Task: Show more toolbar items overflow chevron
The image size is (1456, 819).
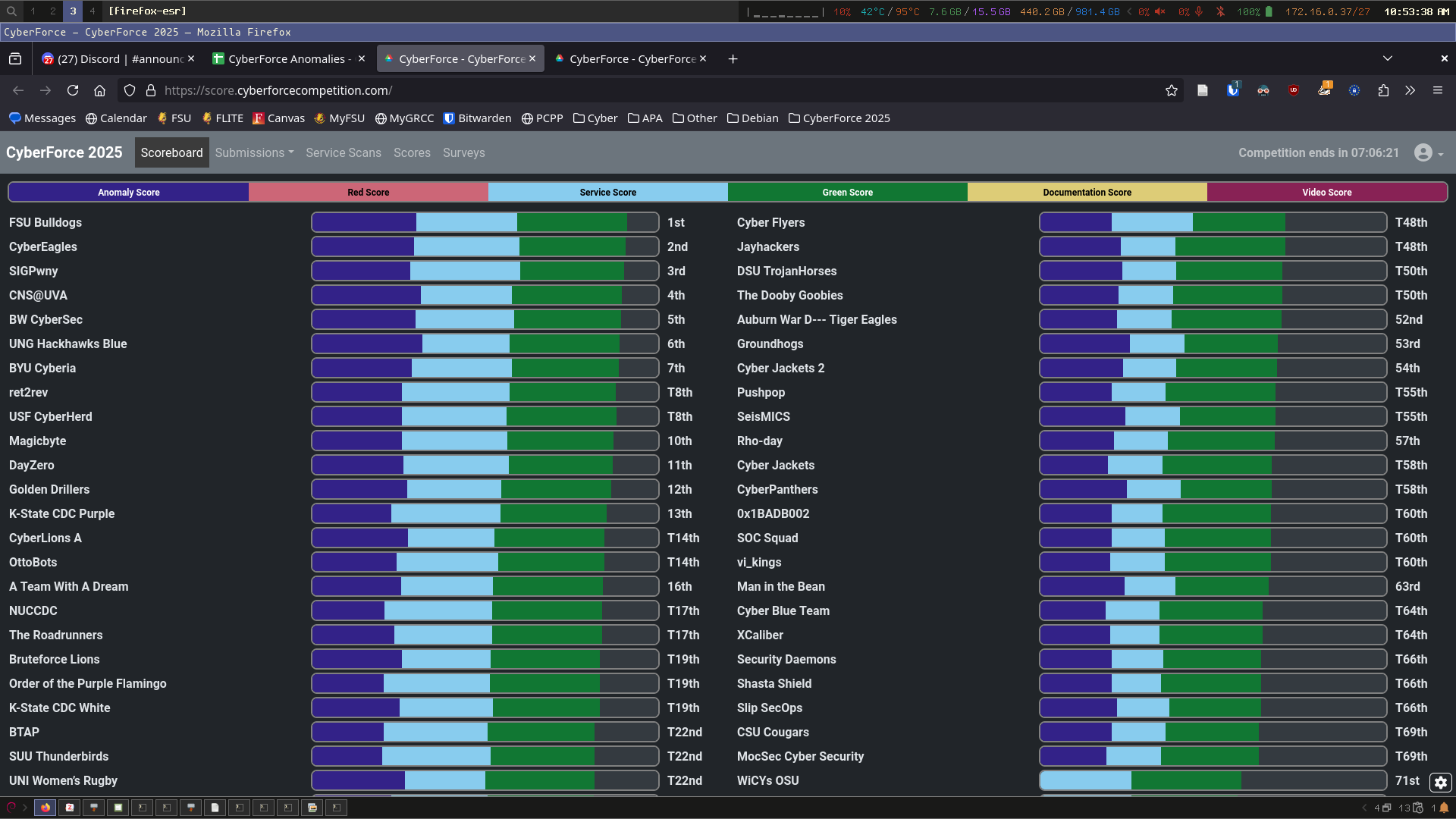Action: pos(1410,90)
